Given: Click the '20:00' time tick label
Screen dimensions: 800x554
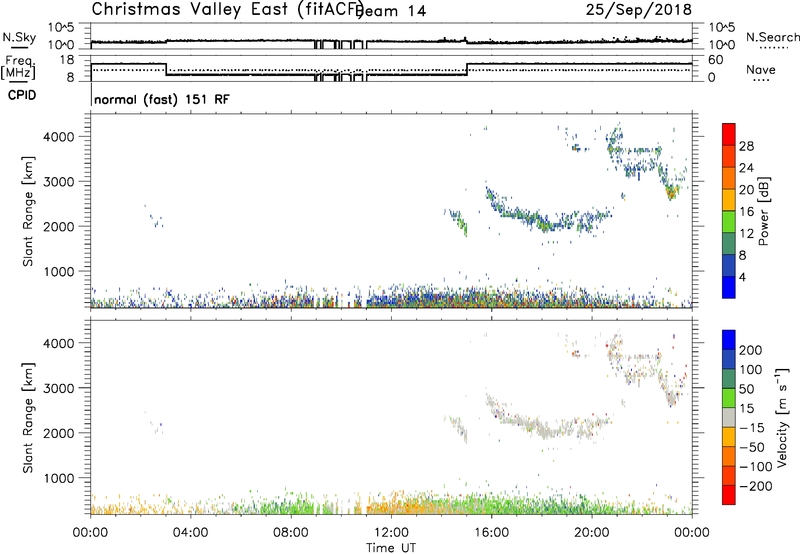Looking at the screenshot, I should pos(591,533).
